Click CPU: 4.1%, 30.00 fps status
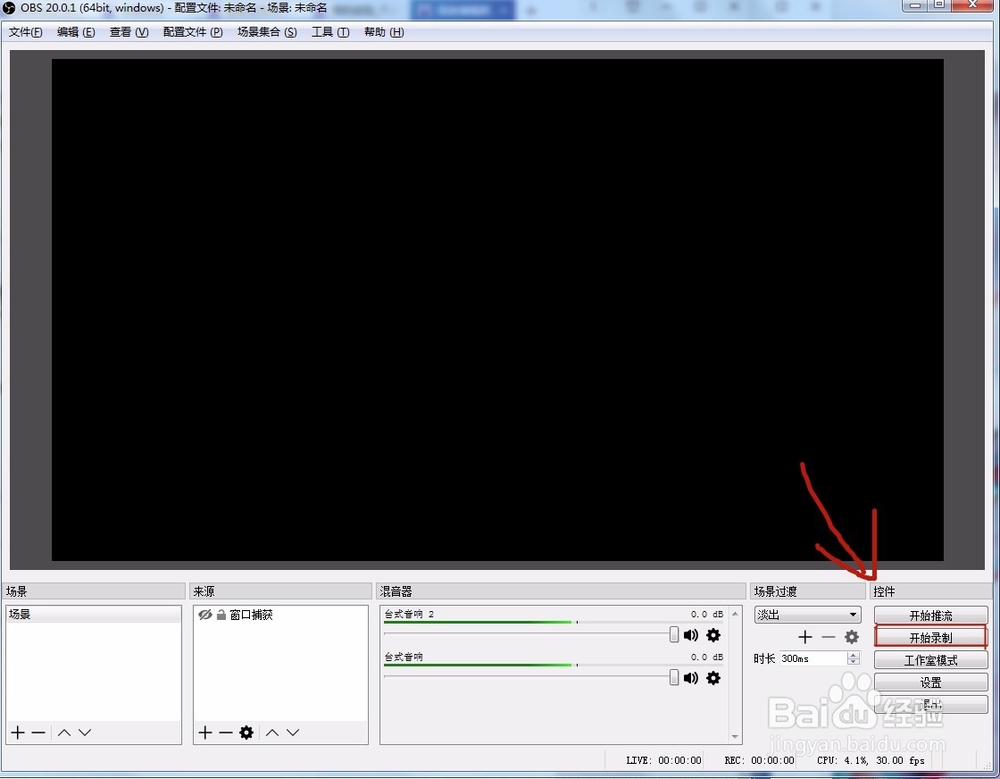Screen dimensions: 1000x779 (871, 760)
